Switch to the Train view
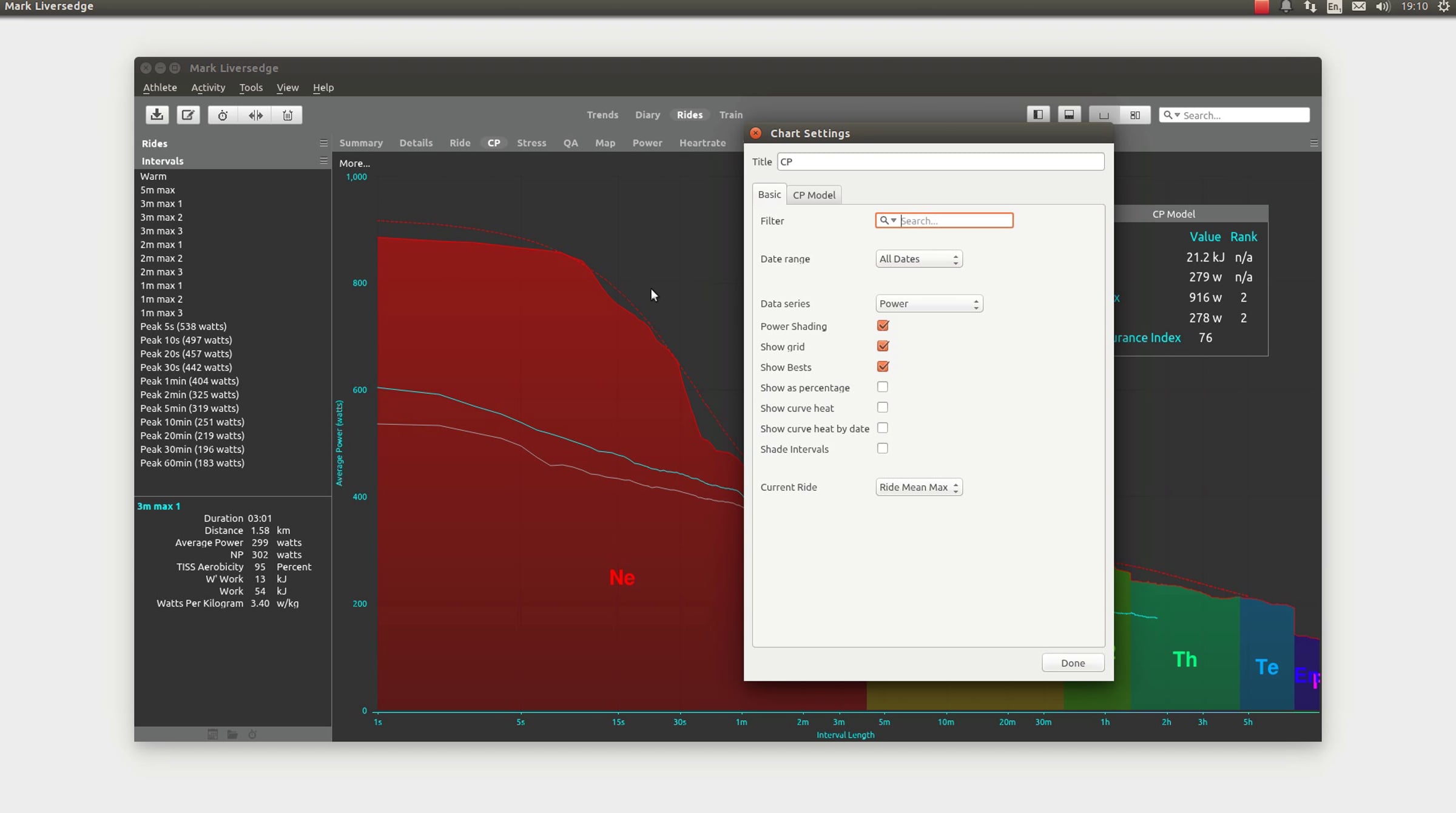The height and width of the screenshot is (813, 1456). [x=730, y=115]
